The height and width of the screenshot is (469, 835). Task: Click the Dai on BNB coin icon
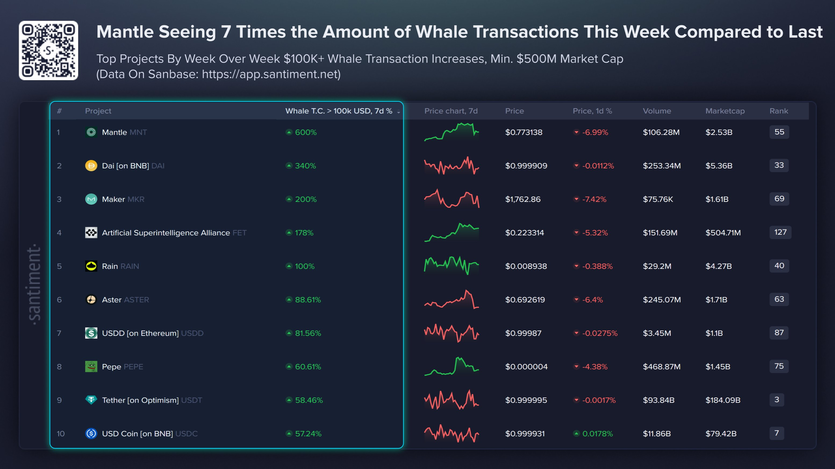pos(91,166)
